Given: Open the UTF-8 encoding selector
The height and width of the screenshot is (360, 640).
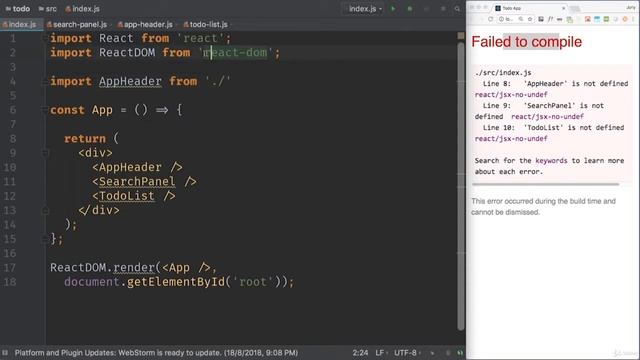Looking at the screenshot, I should (407, 353).
